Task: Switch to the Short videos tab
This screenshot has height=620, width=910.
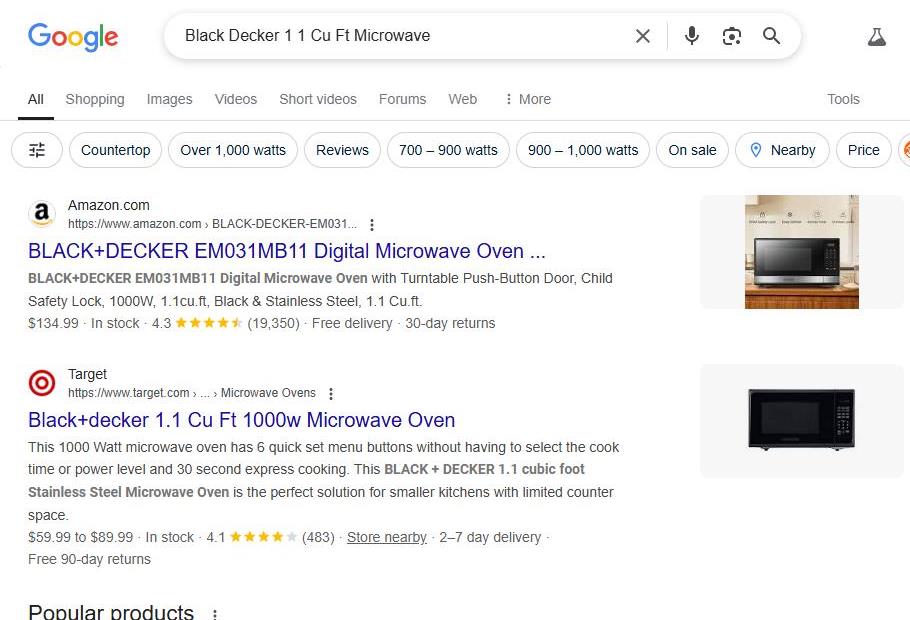Action: point(318,99)
